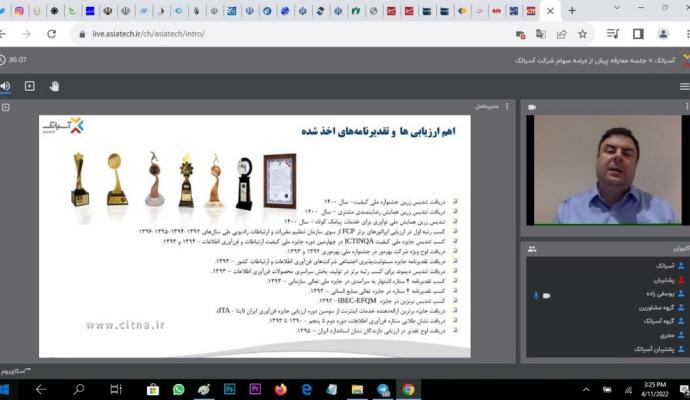Select attendee یوسفی زاده in user list
690x400 pixels.
click(658, 294)
